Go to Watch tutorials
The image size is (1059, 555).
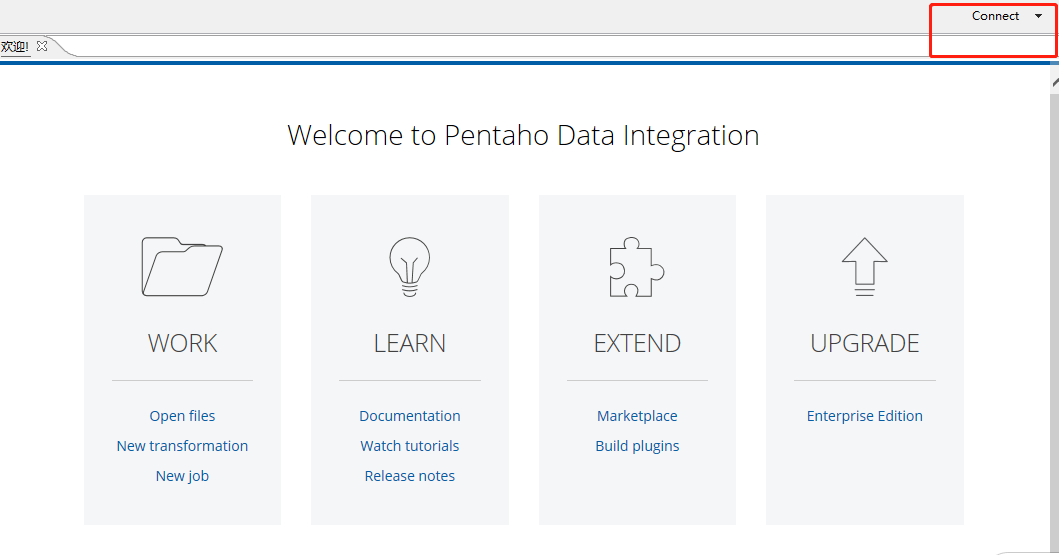tap(410, 446)
